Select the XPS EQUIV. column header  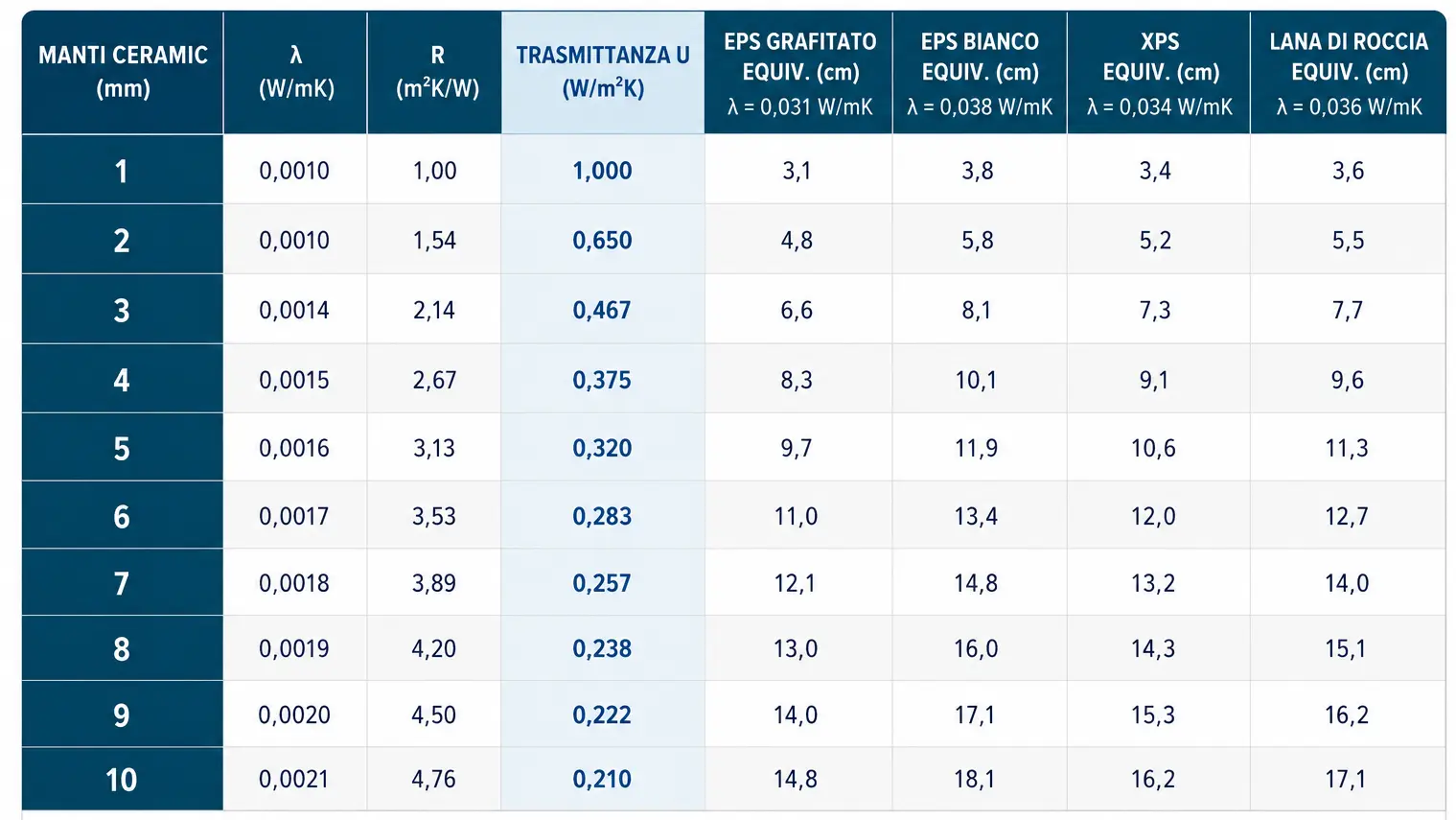(1160, 72)
